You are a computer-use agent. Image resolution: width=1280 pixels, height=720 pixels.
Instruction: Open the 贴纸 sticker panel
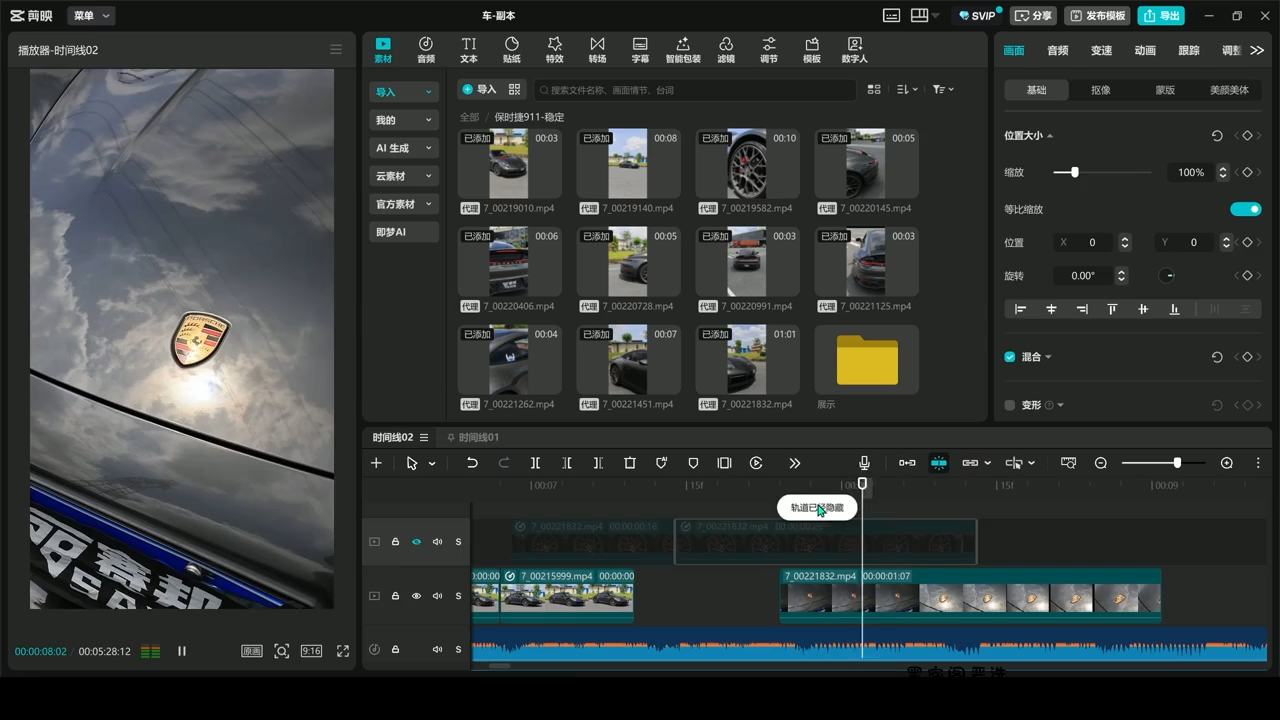(511, 50)
